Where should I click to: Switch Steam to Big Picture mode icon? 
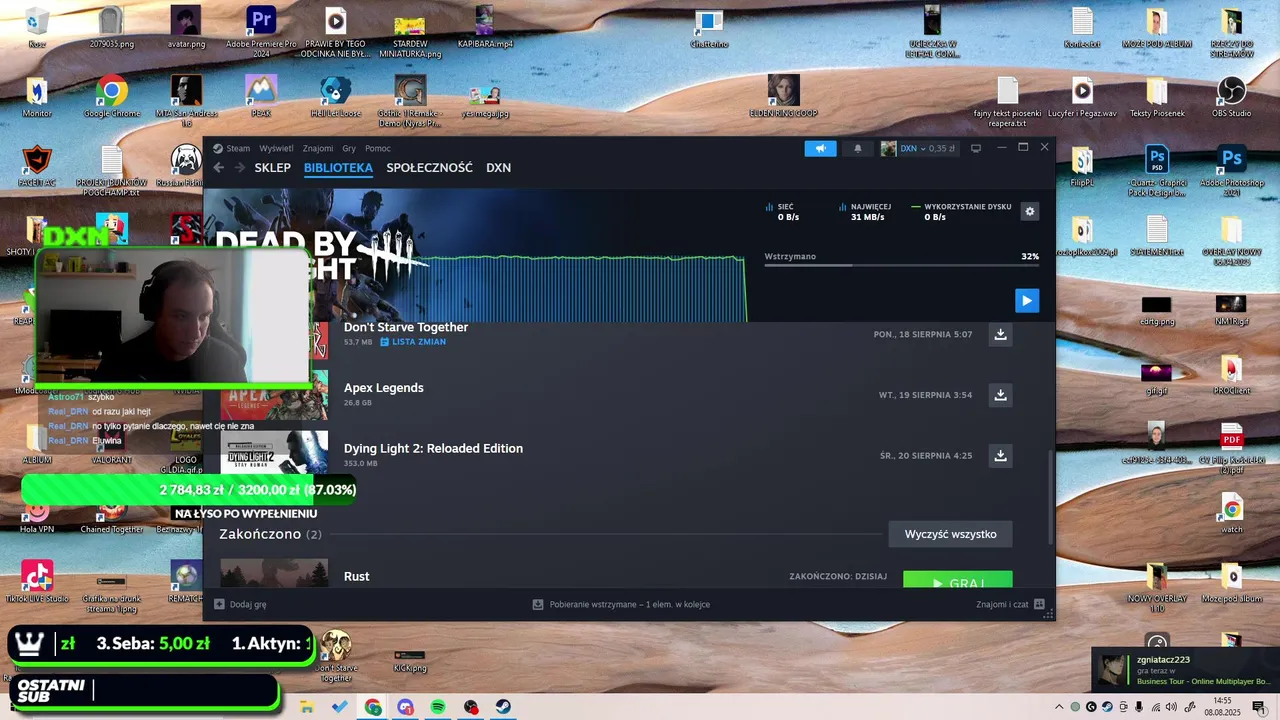tap(976, 148)
